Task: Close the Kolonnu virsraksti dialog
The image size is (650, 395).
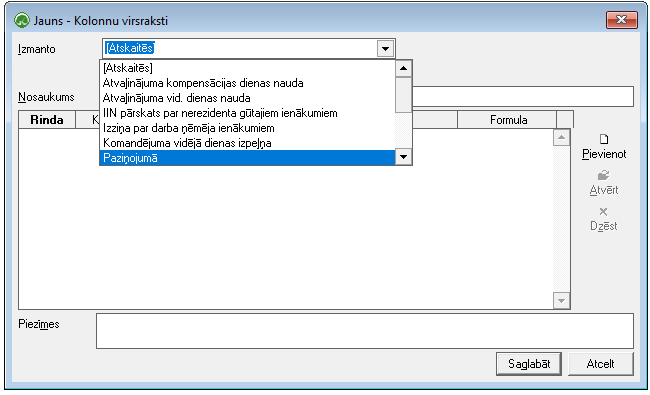Action: 621,19
